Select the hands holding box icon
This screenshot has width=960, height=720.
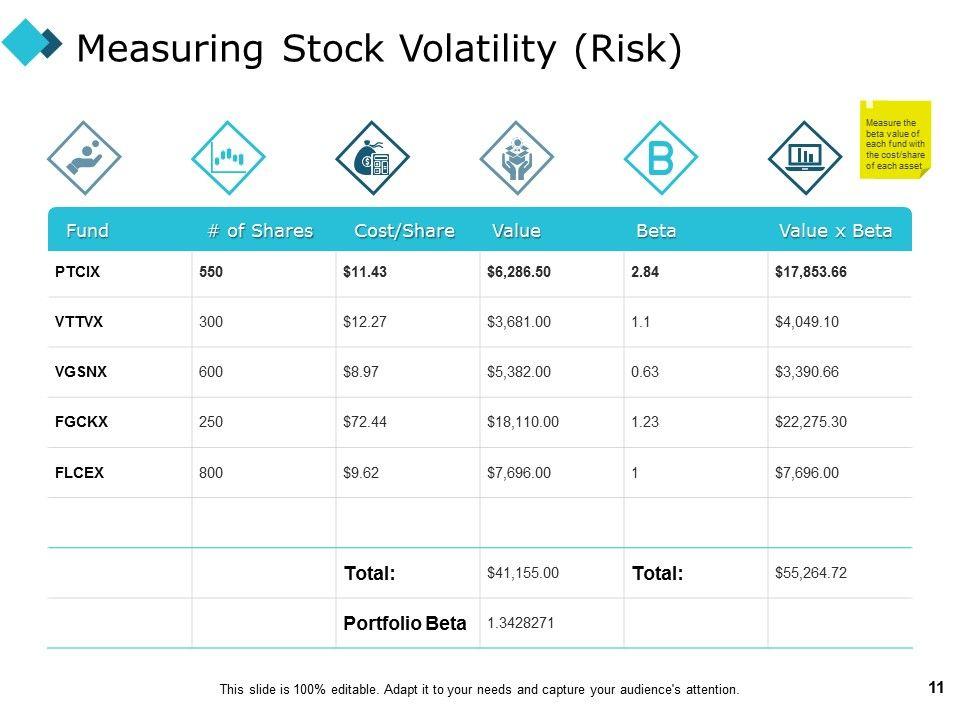[516, 158]
